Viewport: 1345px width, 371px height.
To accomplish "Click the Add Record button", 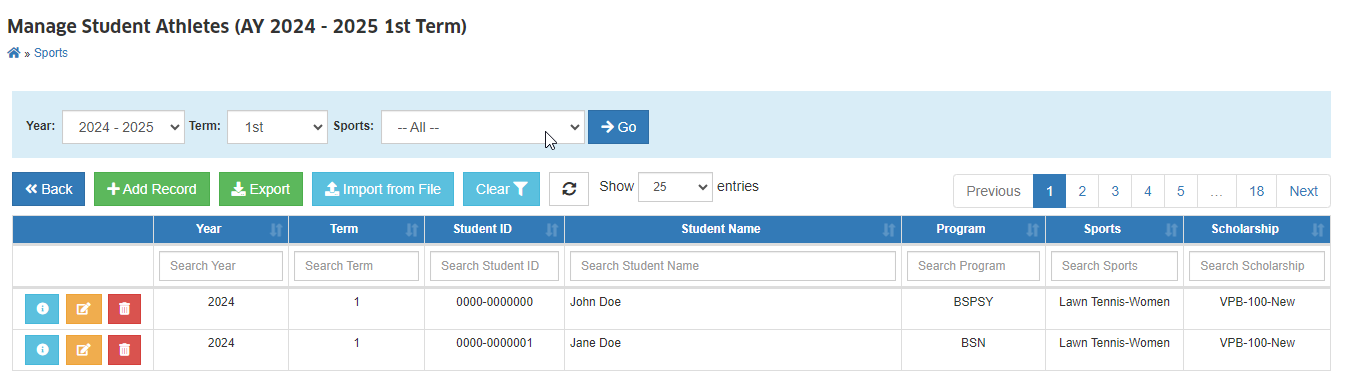I will pyautogui.click(x=152, y=189).
